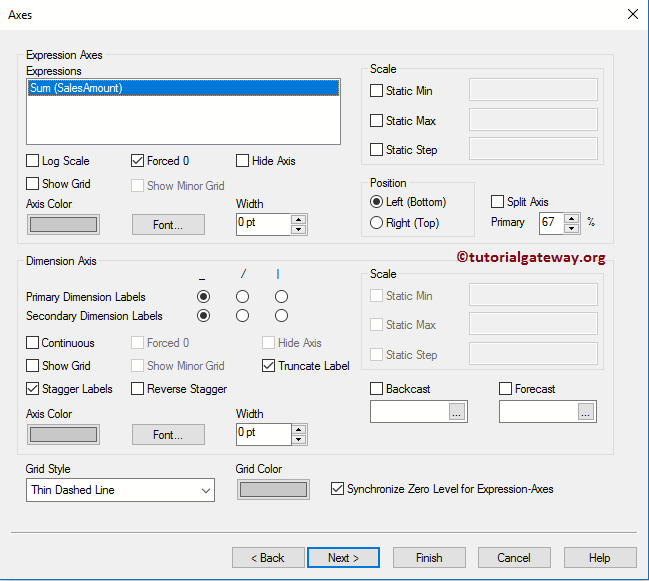Open Font settings for Expression Axes
This screenshot has height=581, width=649.
click(x=168, y=225)
